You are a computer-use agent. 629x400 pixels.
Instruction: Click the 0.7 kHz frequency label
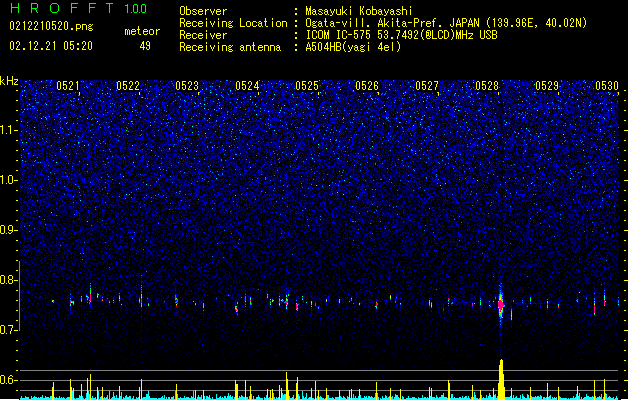coord(9,330)
